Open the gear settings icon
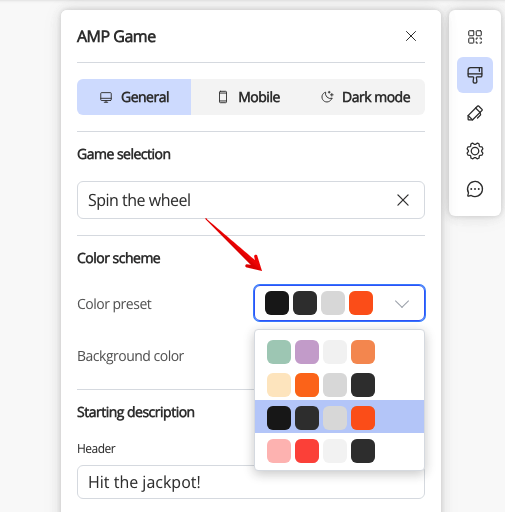 pyautogui.click(x=475, y=151)
